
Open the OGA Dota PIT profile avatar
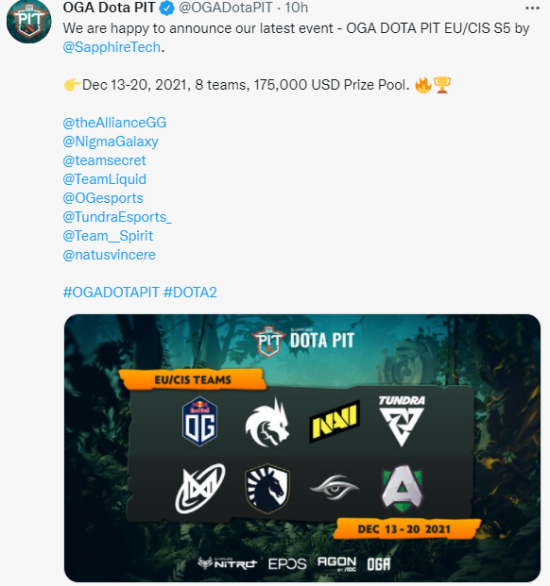point(29,21)
